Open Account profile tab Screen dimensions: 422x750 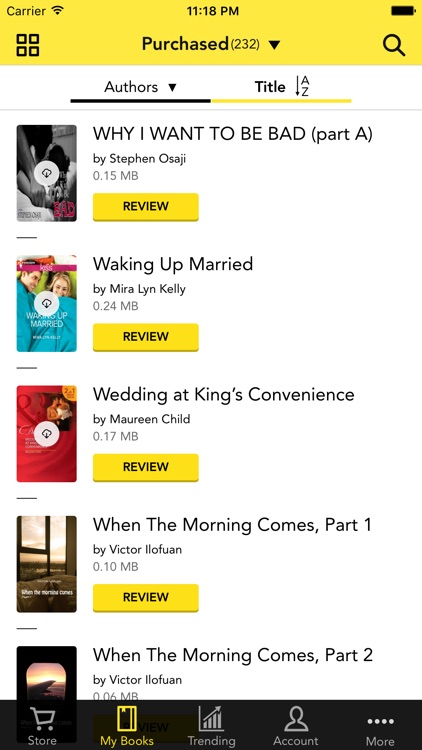point(296,726)
